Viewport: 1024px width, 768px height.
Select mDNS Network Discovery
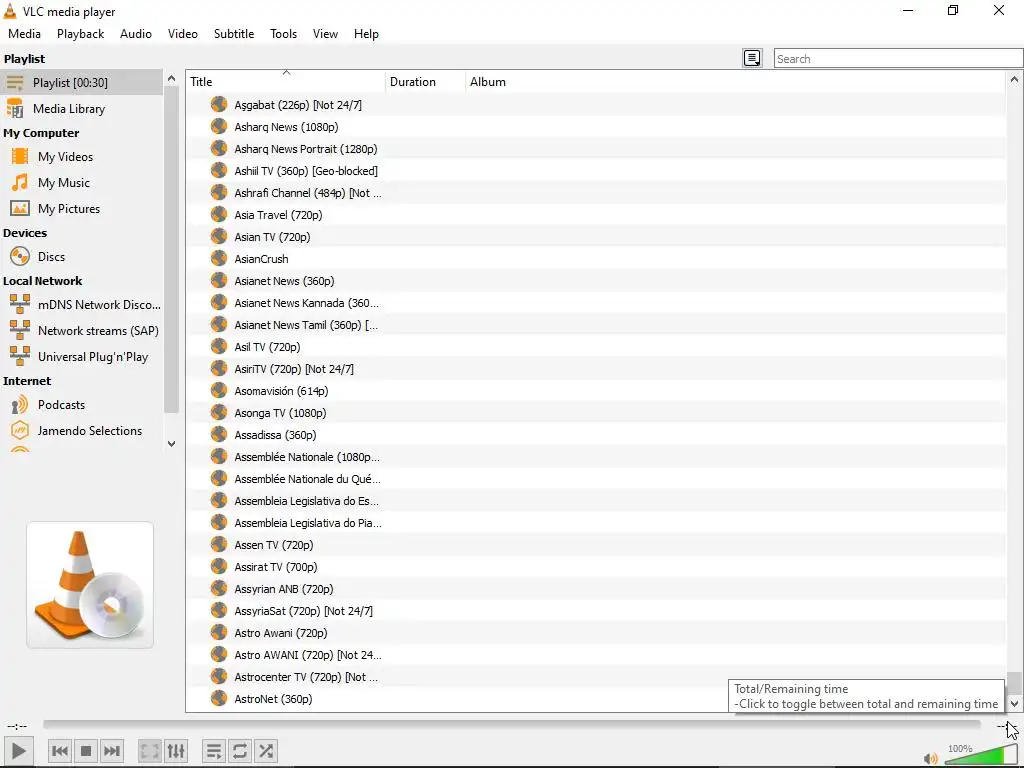pyautogui.click(x=81, y=305)
